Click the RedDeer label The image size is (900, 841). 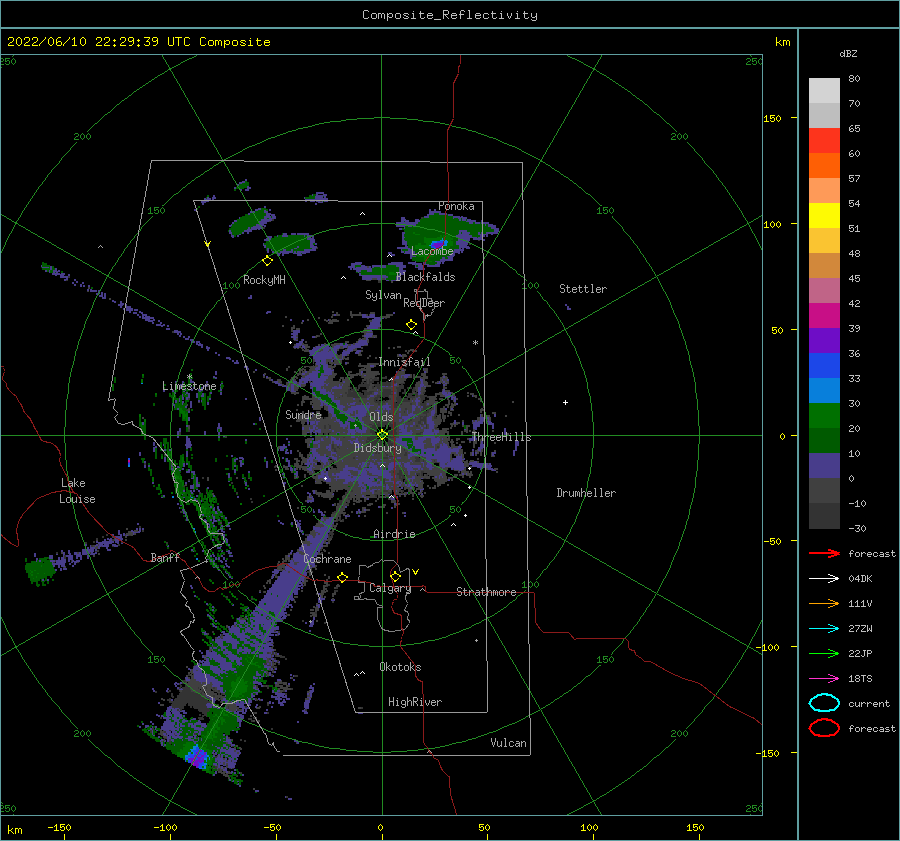point(424,303)
